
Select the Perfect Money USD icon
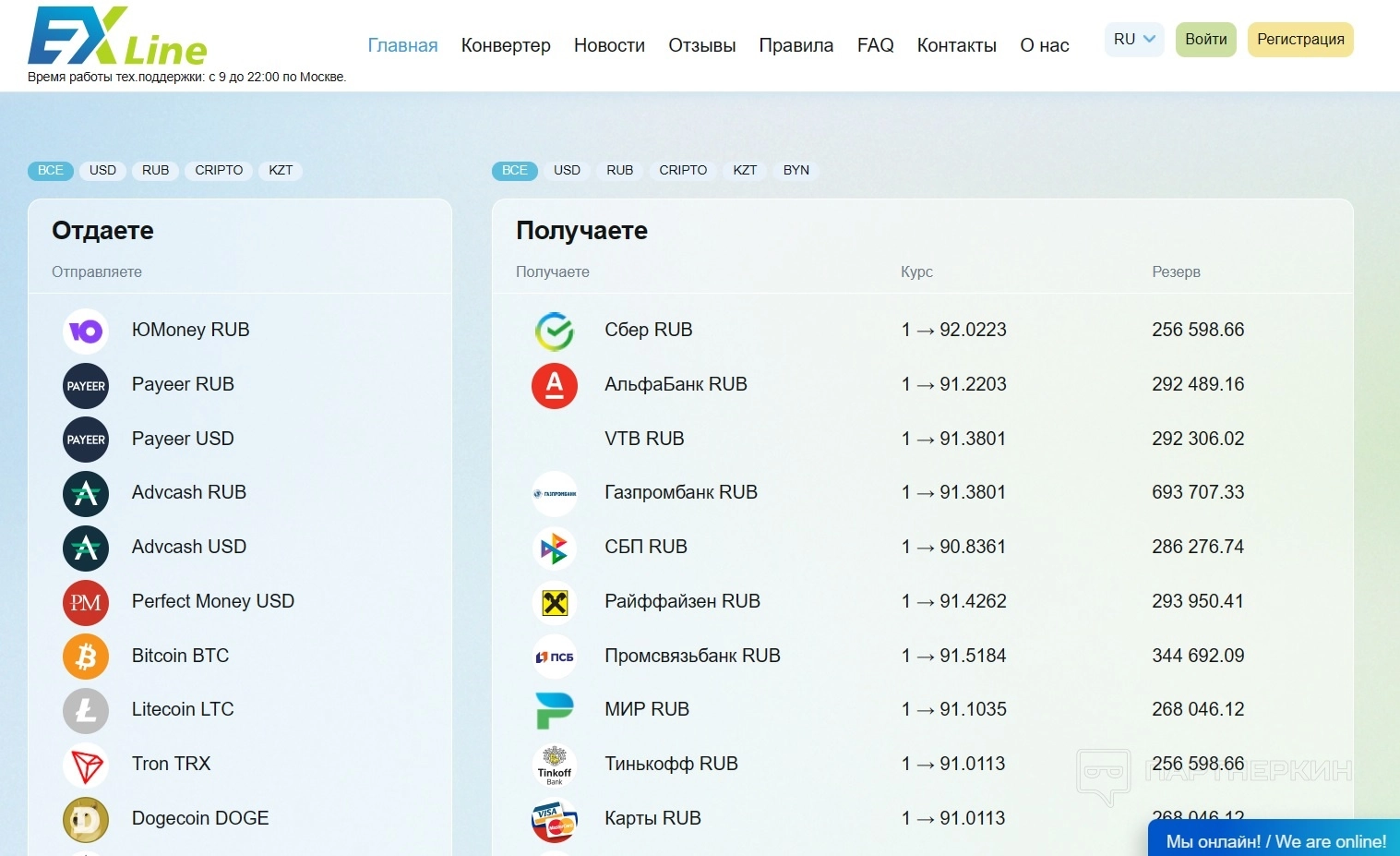tap(86, 602)
